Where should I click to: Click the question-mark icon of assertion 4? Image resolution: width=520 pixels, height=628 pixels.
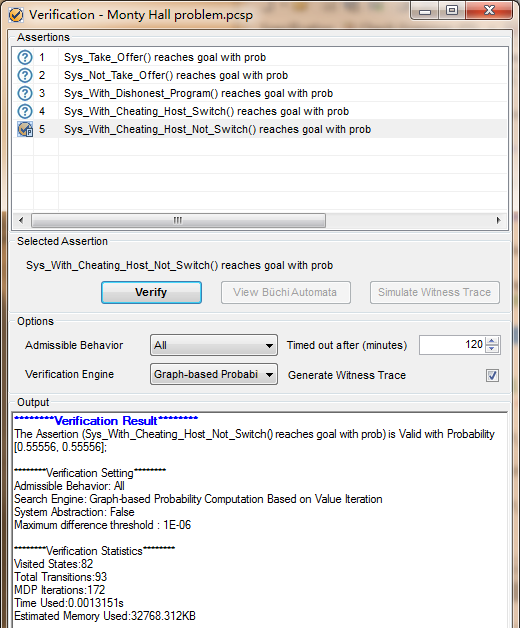25,111
